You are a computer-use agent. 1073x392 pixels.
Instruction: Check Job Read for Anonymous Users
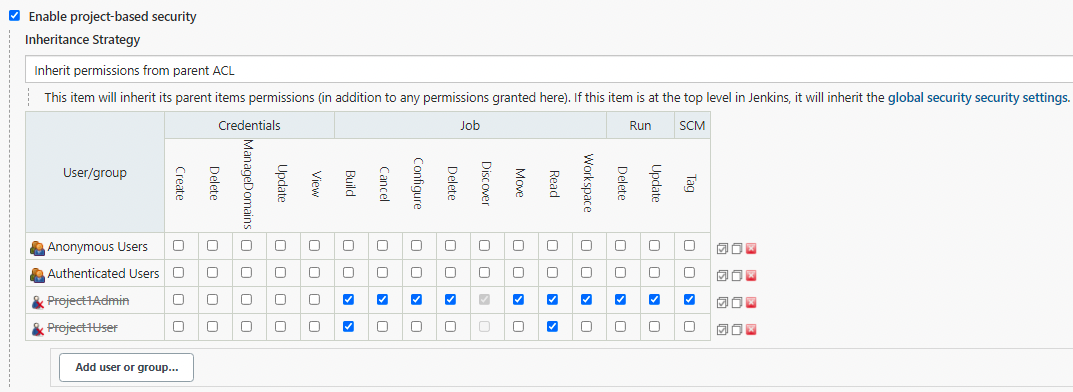552,245
